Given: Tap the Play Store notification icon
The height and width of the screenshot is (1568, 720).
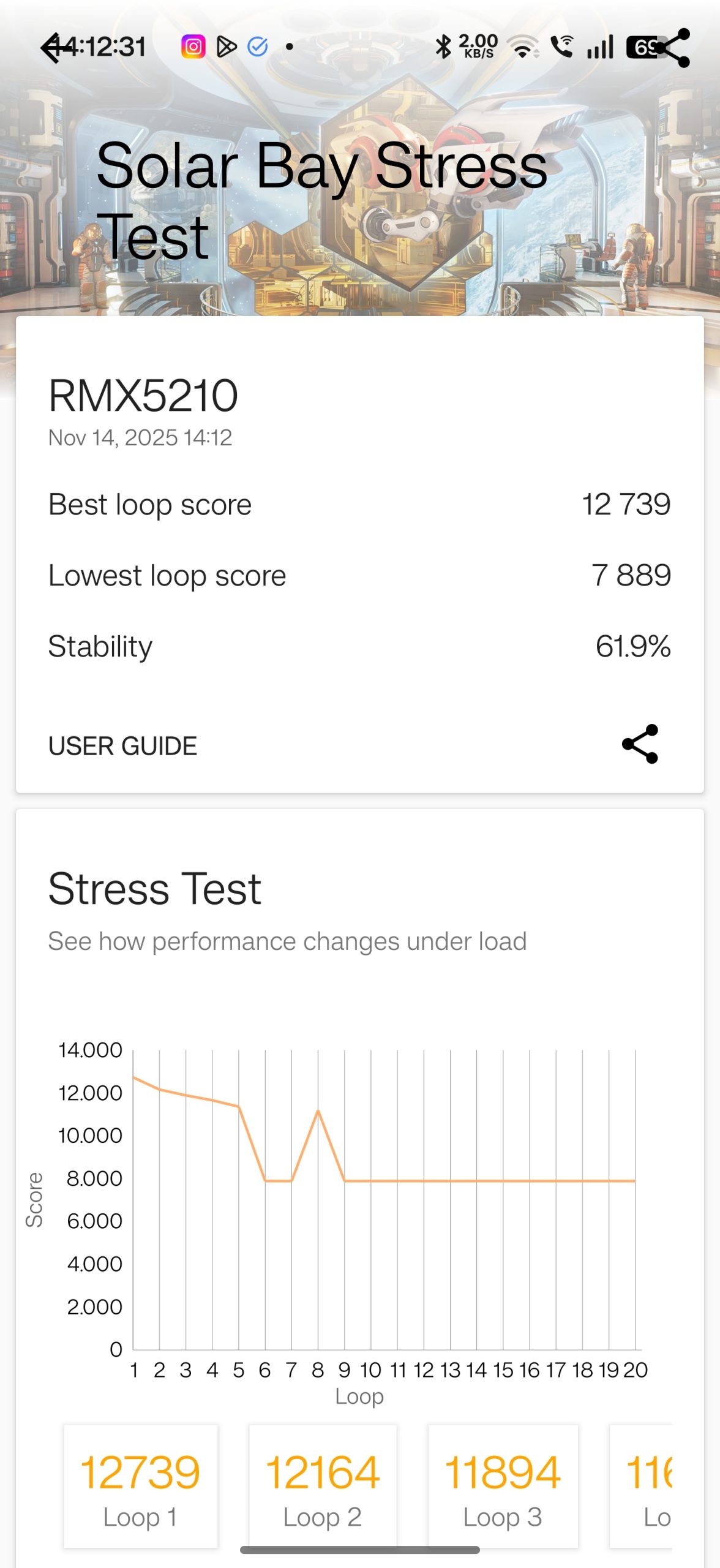Looking at the screenshot, I should click(x=227, y=47).
